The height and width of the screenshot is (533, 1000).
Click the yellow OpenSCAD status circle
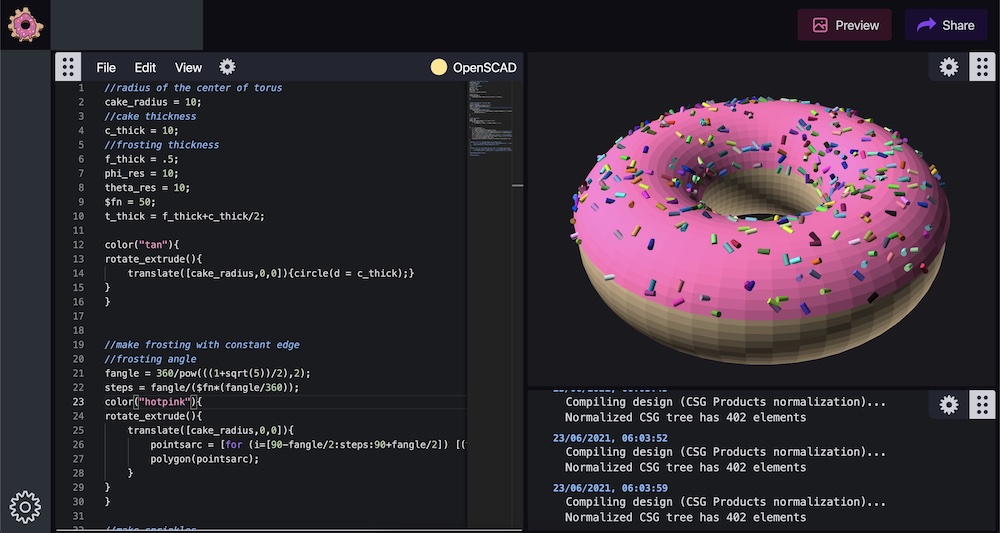(438, 67)
